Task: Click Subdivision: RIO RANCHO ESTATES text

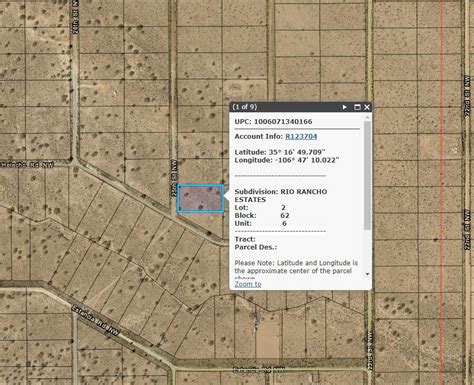Action: 281,196
